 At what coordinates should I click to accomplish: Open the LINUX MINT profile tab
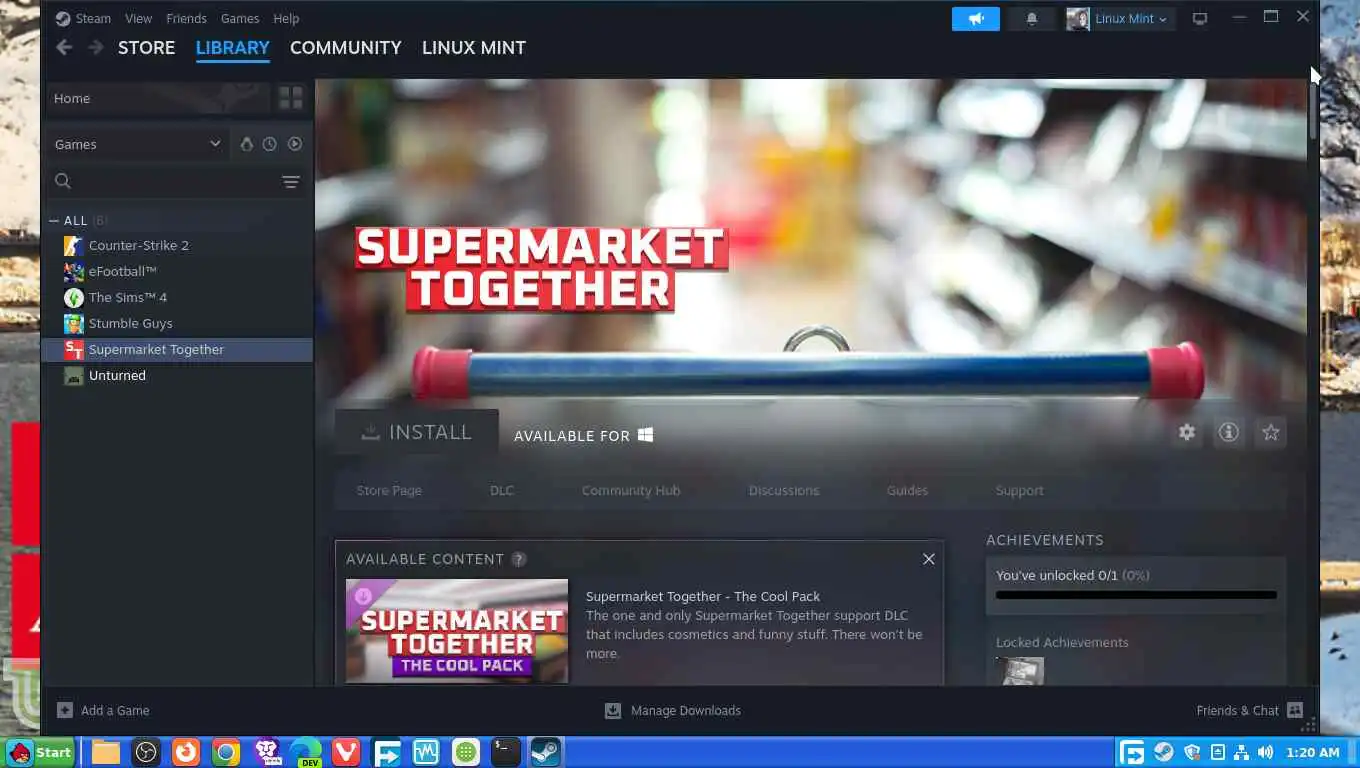point(474,47)
